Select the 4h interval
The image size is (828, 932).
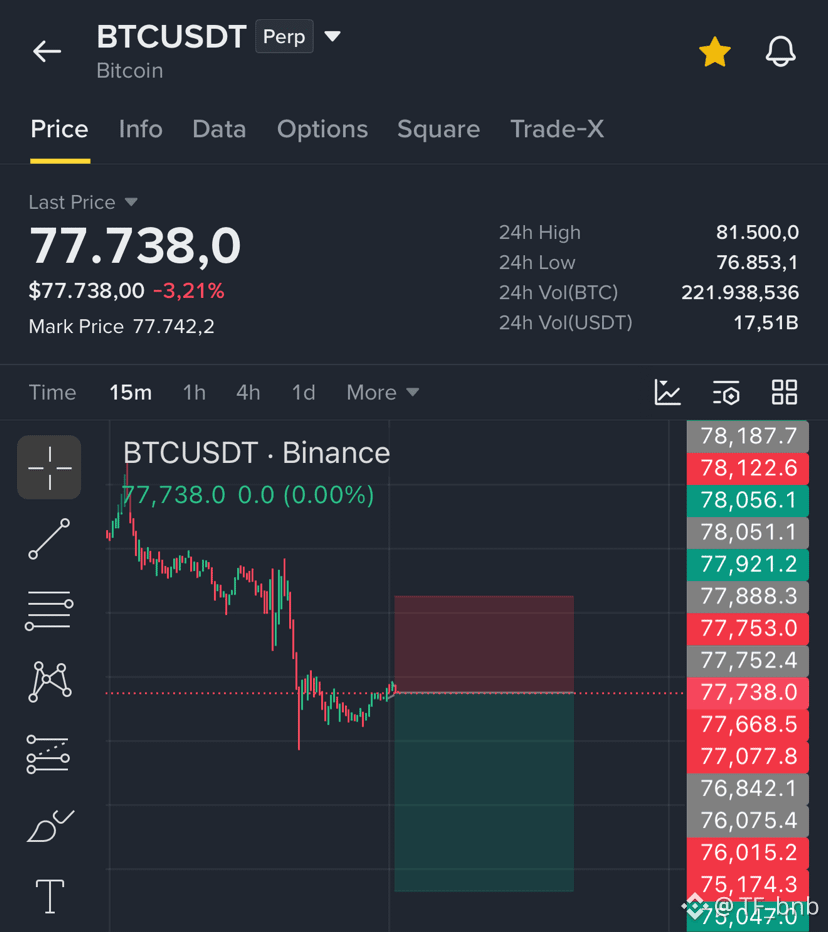point(248,392)
